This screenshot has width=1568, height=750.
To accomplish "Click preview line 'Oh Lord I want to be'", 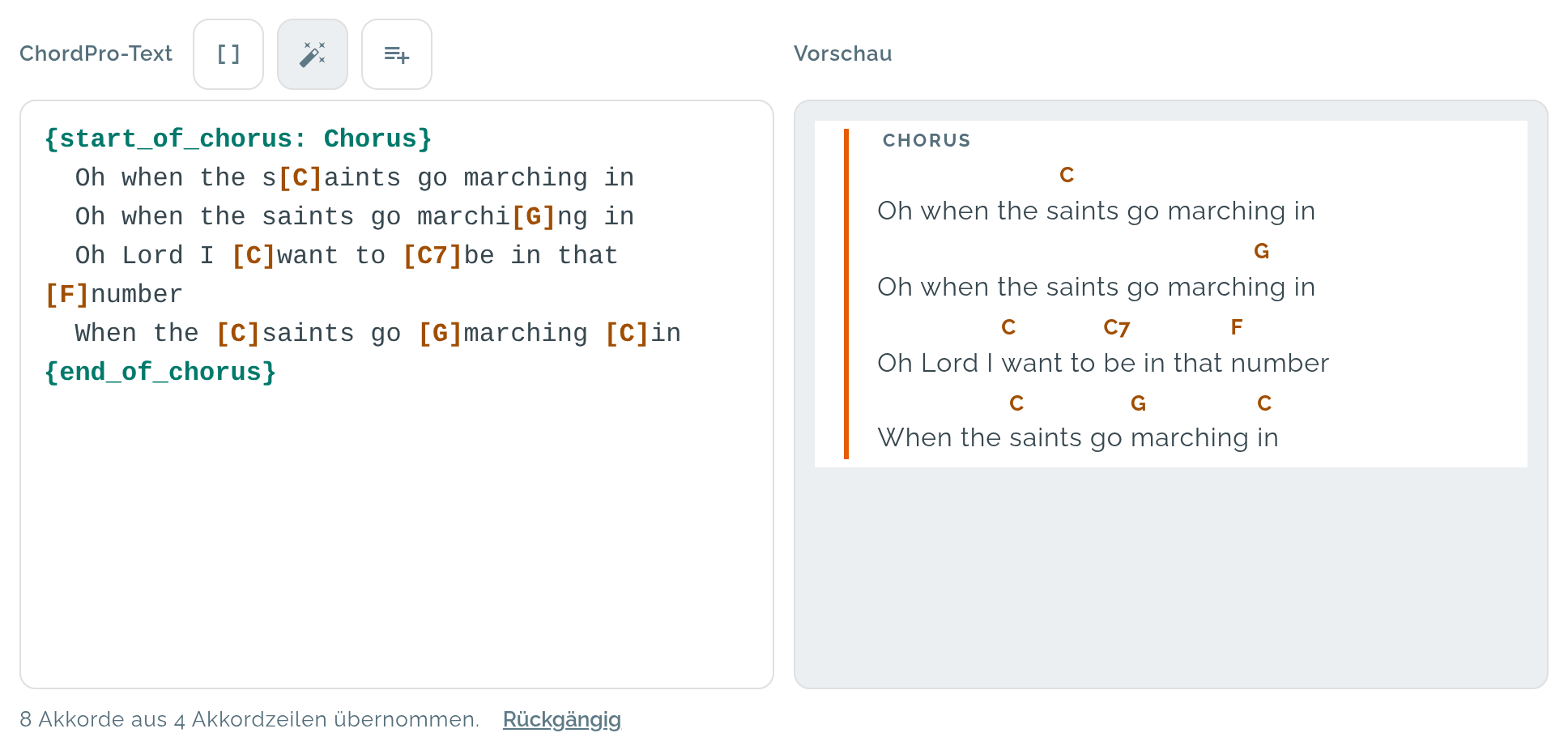I will pos(1103,363).
